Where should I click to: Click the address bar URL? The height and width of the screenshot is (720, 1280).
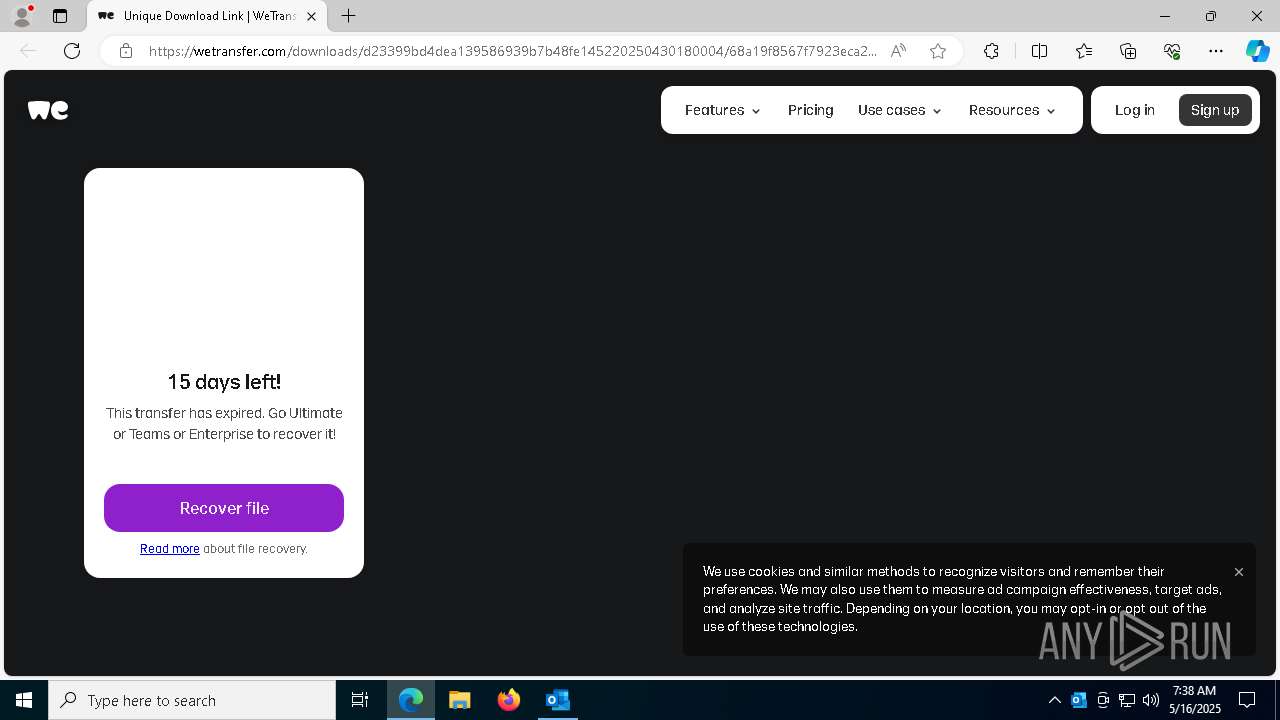point(512,51)
